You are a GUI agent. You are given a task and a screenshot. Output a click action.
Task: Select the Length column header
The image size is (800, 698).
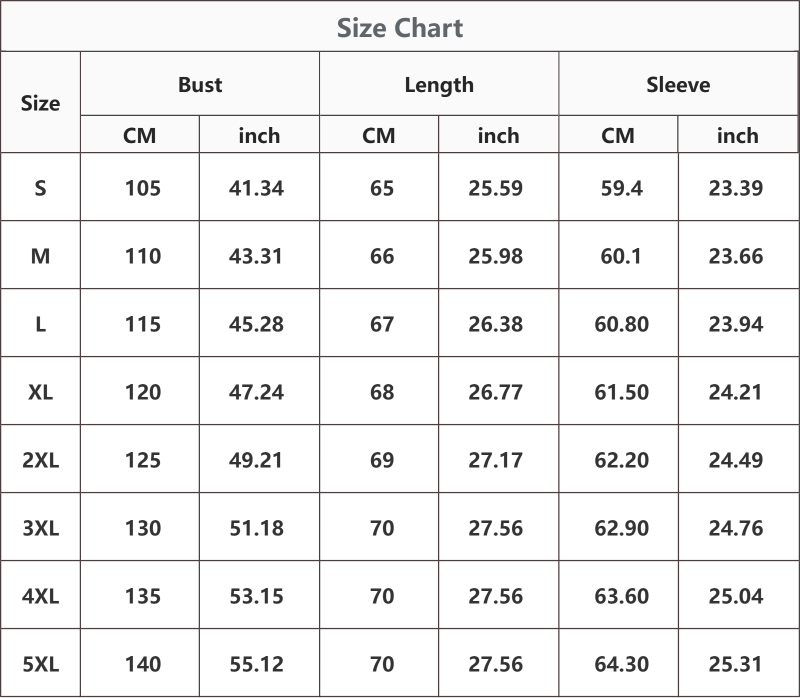(x=439, y=85)
